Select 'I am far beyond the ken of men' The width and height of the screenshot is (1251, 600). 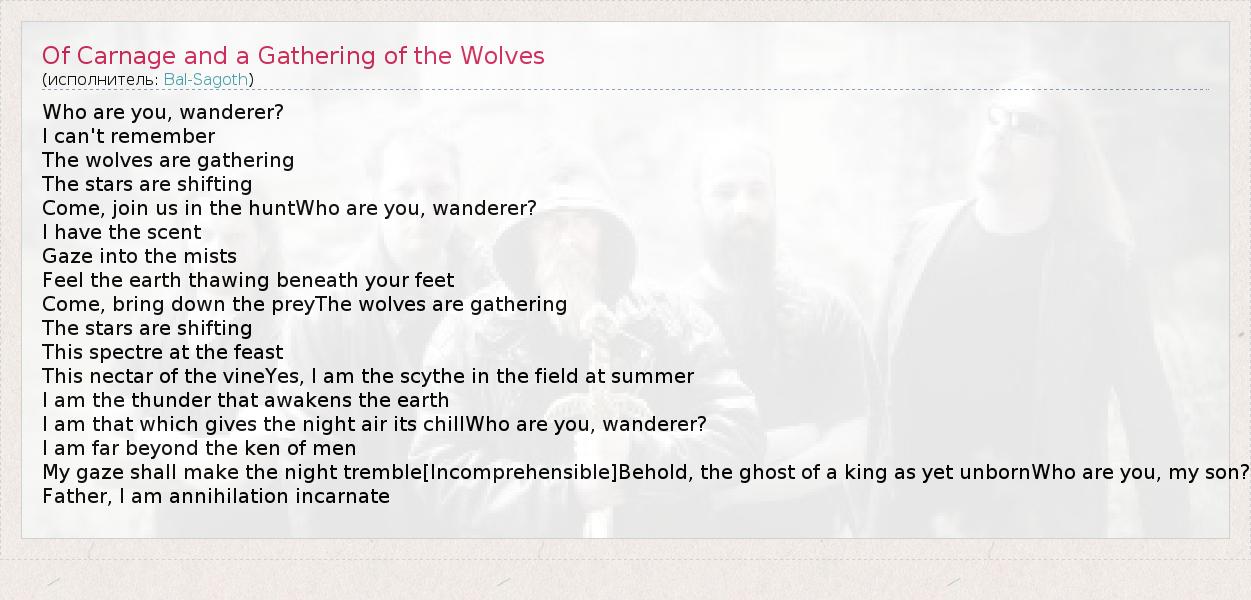pyautogui.click(x=199, y=448)
